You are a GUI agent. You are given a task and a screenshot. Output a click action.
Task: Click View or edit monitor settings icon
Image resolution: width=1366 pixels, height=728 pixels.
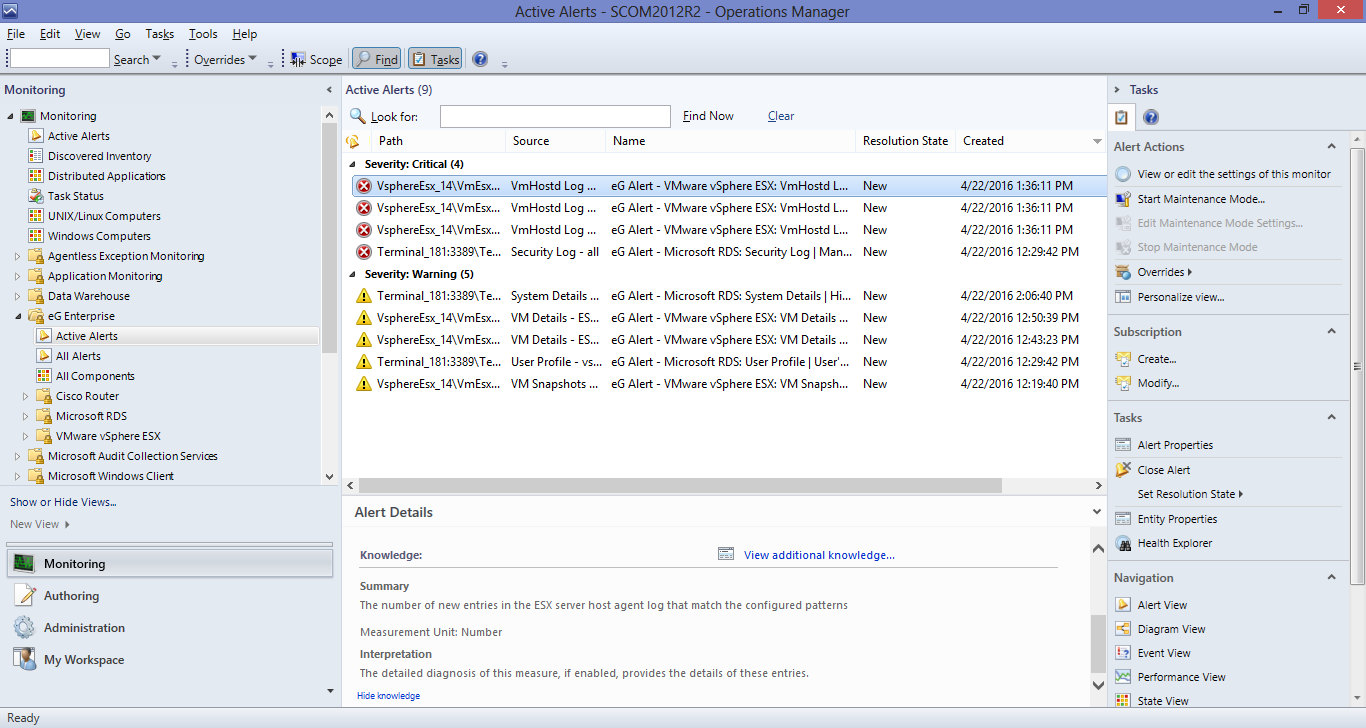click(x=1123, y=174)
